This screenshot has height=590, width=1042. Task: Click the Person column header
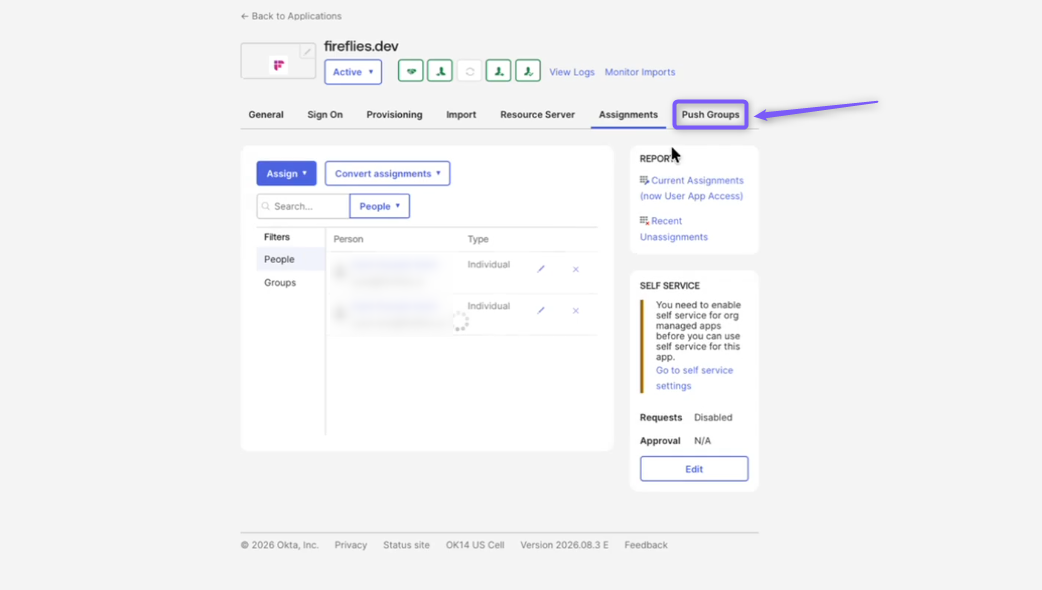tap(348, 239)
